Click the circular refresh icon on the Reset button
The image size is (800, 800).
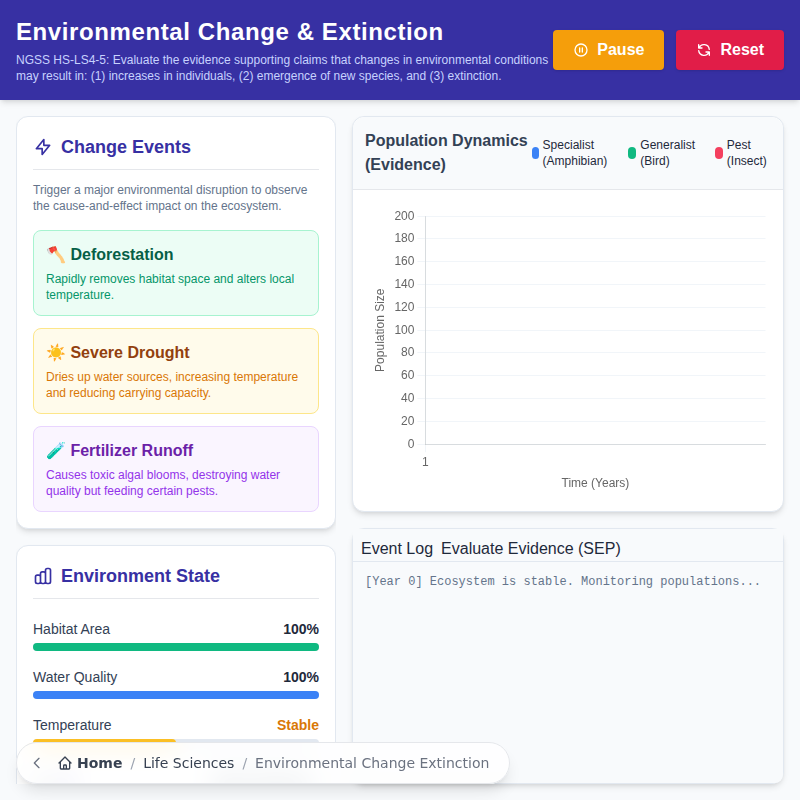706,49
